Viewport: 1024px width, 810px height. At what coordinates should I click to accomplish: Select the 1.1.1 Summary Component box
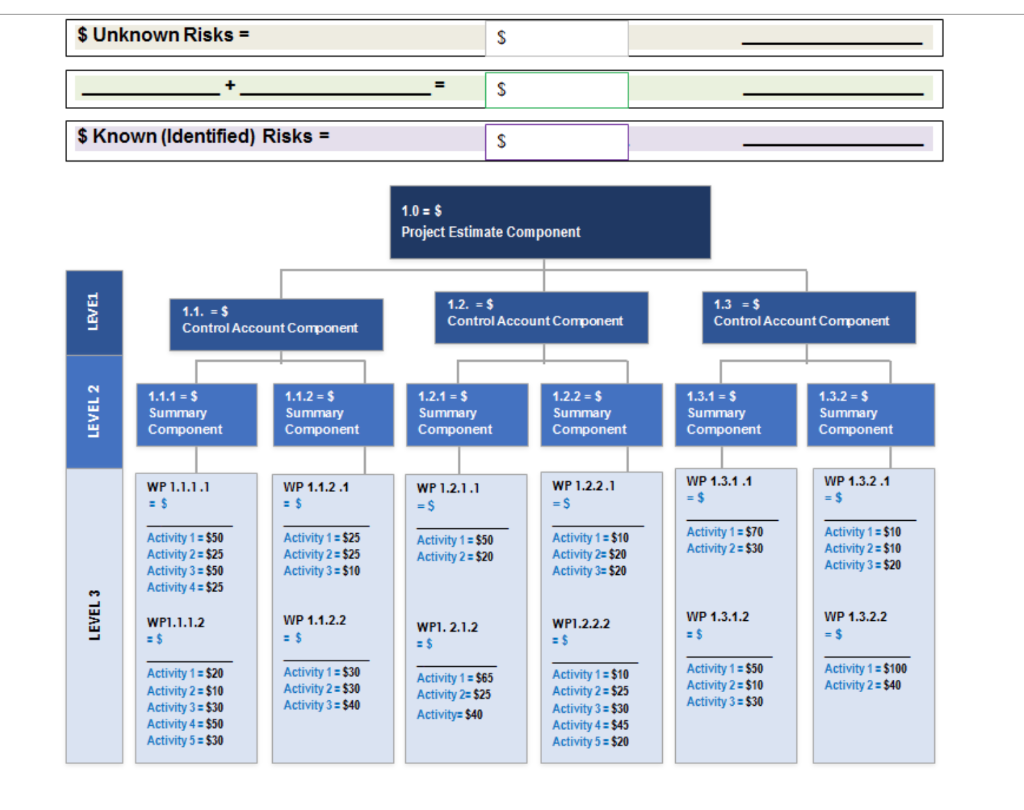coord(197,415)
